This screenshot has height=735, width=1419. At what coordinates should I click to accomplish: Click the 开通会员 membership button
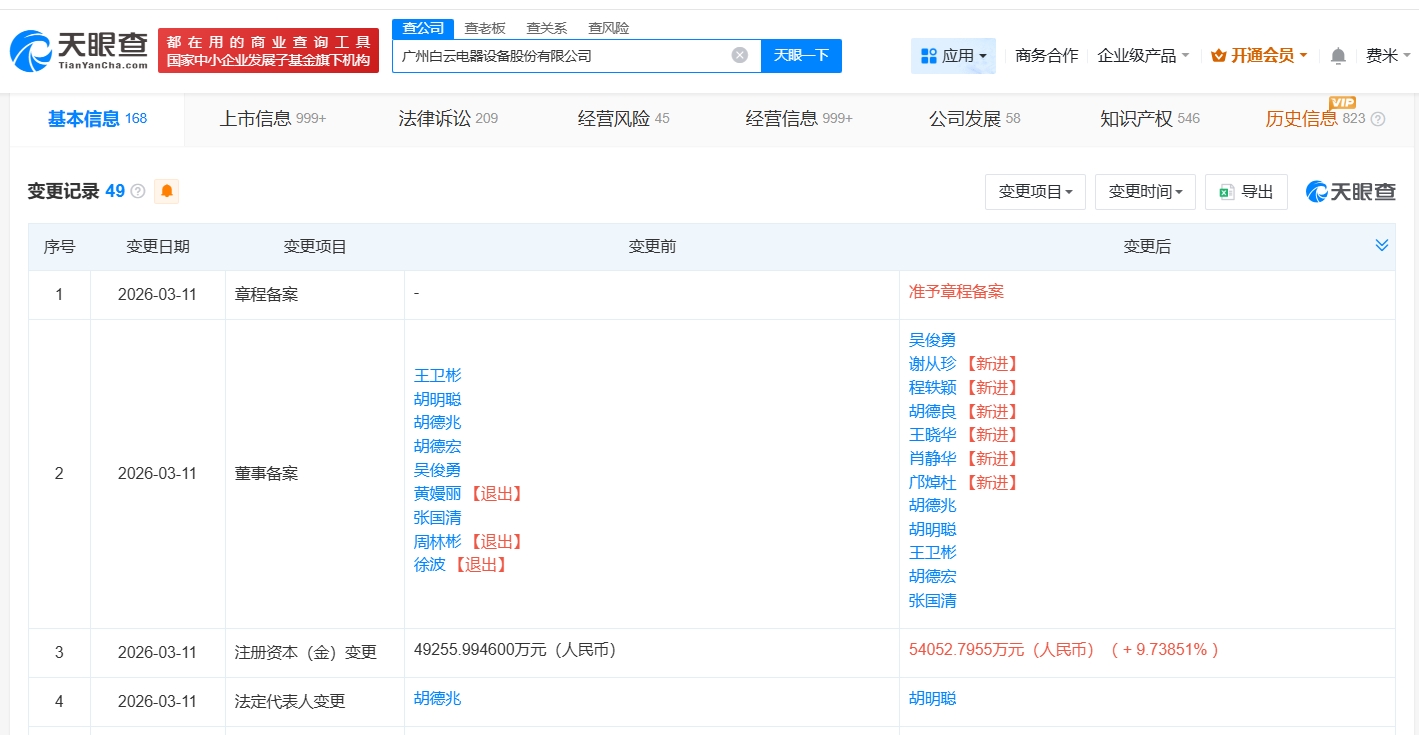[1259, 56]
